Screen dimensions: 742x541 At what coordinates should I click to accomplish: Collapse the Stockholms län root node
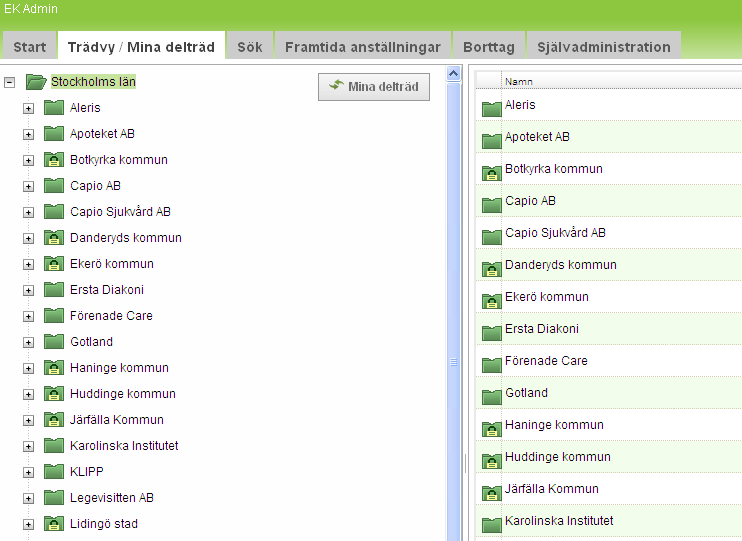click(x=9, y=83)
